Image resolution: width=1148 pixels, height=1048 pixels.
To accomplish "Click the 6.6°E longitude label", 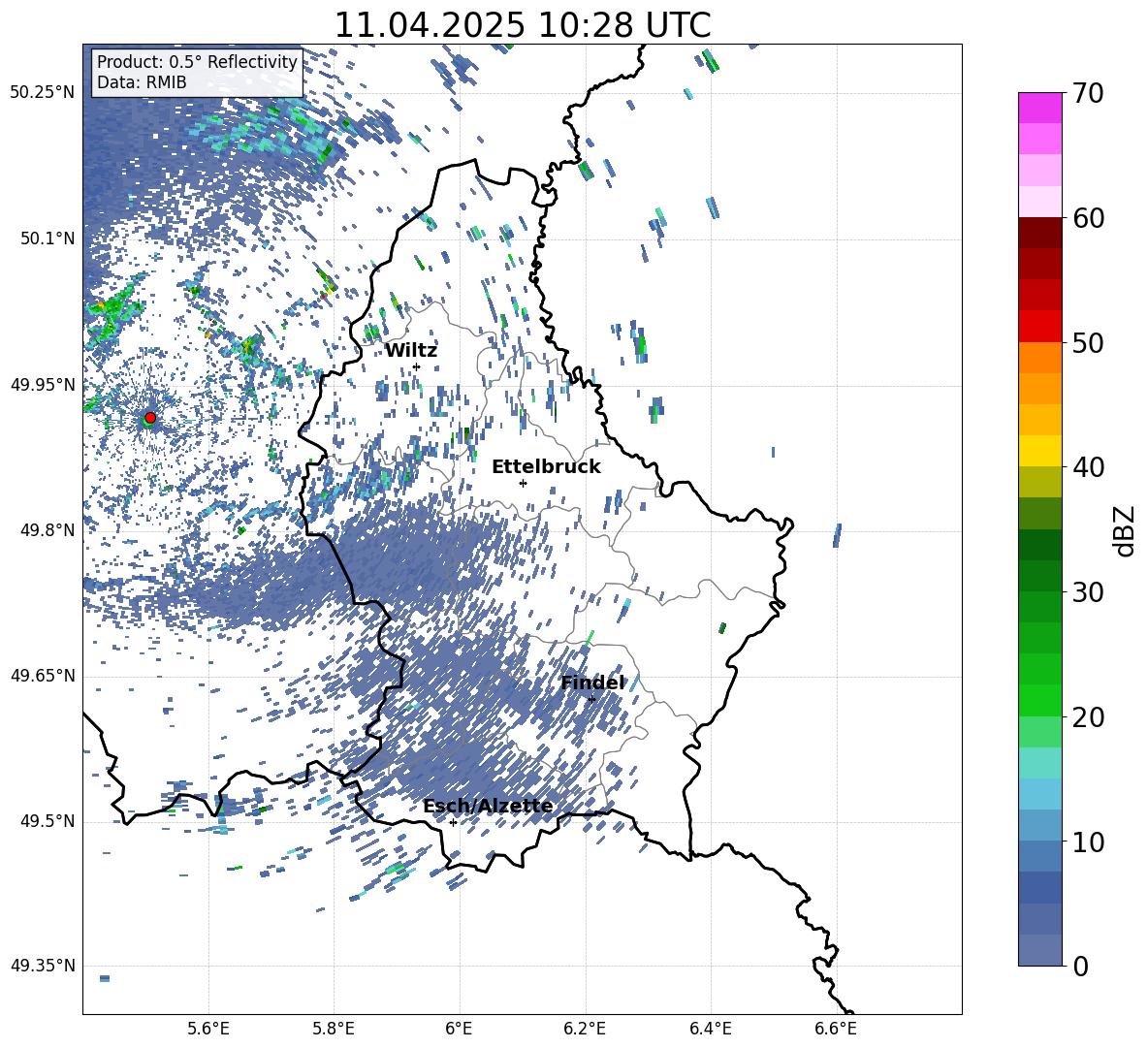I will 836,1029.
